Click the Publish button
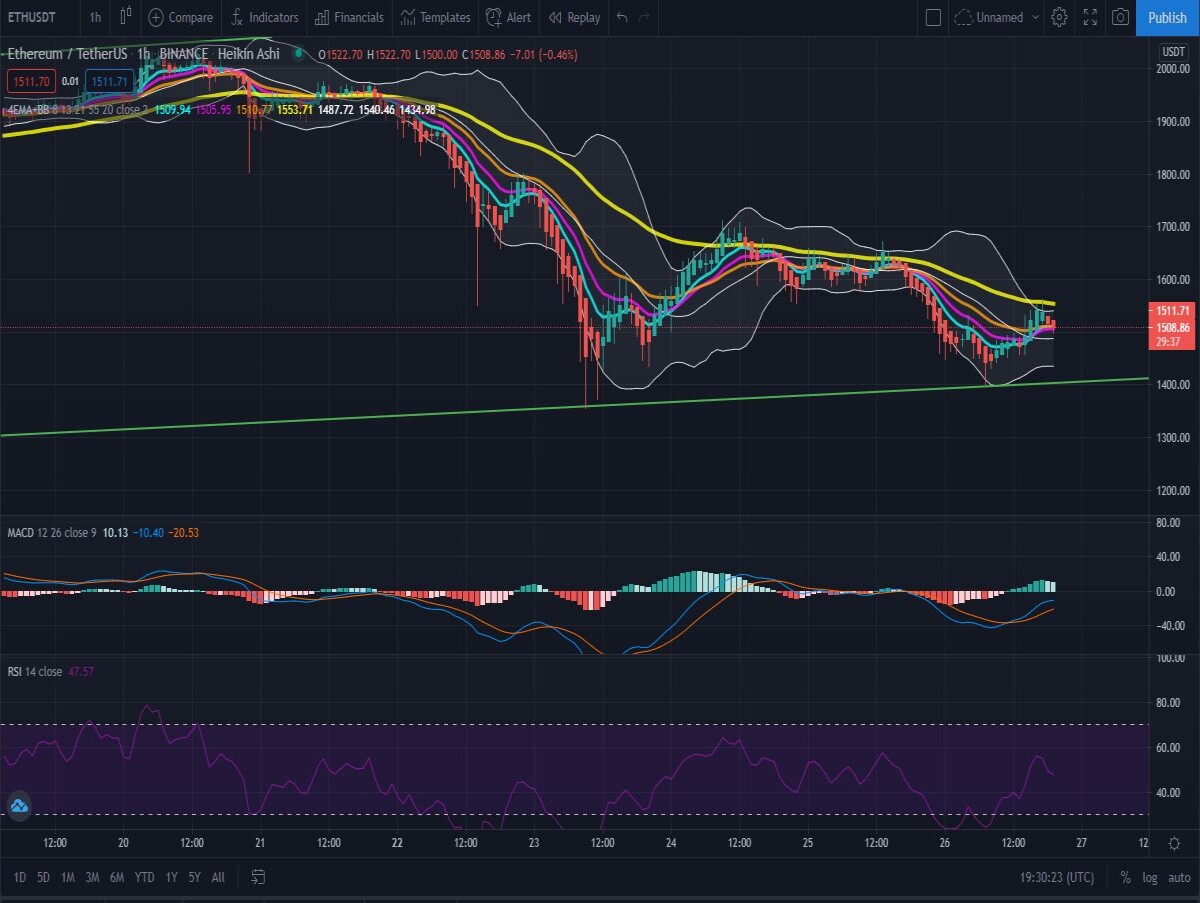This screenshot has height=903, width=1200. 1167,17
